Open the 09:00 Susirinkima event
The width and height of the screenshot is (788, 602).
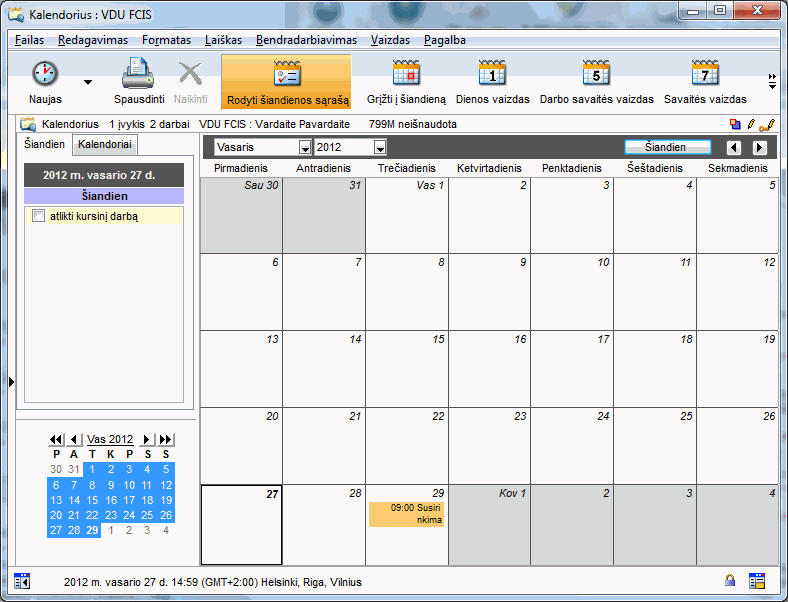[x=406, y=514]
